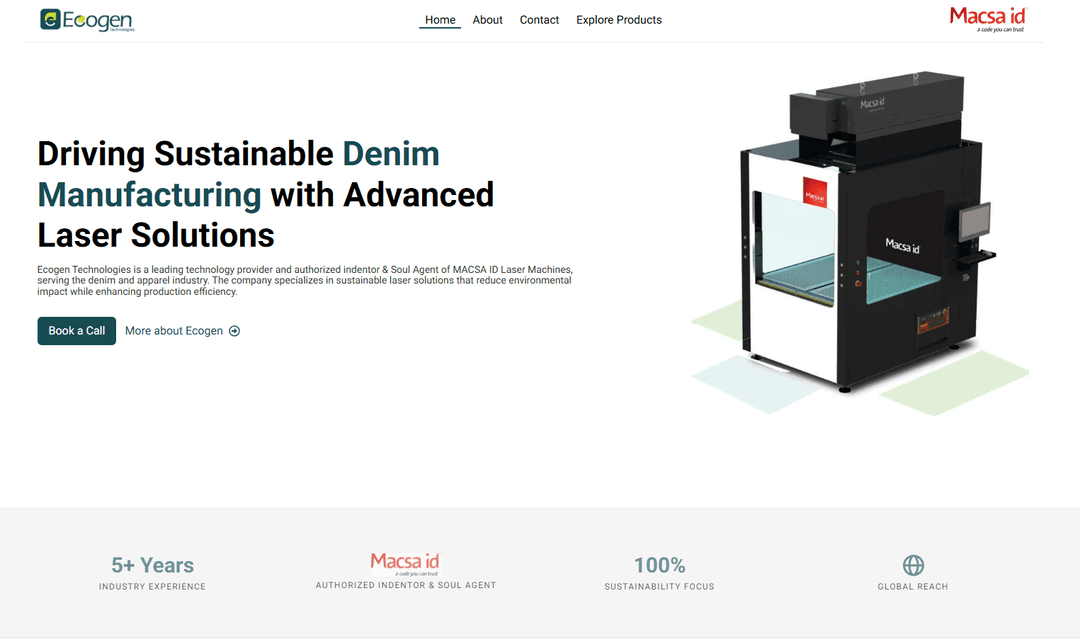Click the 5+ Years statistic

point(152,565)
